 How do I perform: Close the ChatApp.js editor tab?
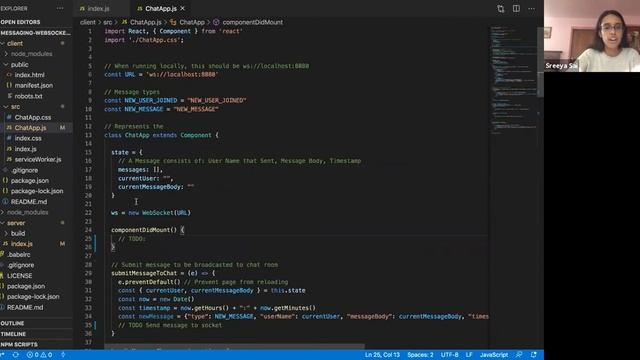tap(182, 8)
